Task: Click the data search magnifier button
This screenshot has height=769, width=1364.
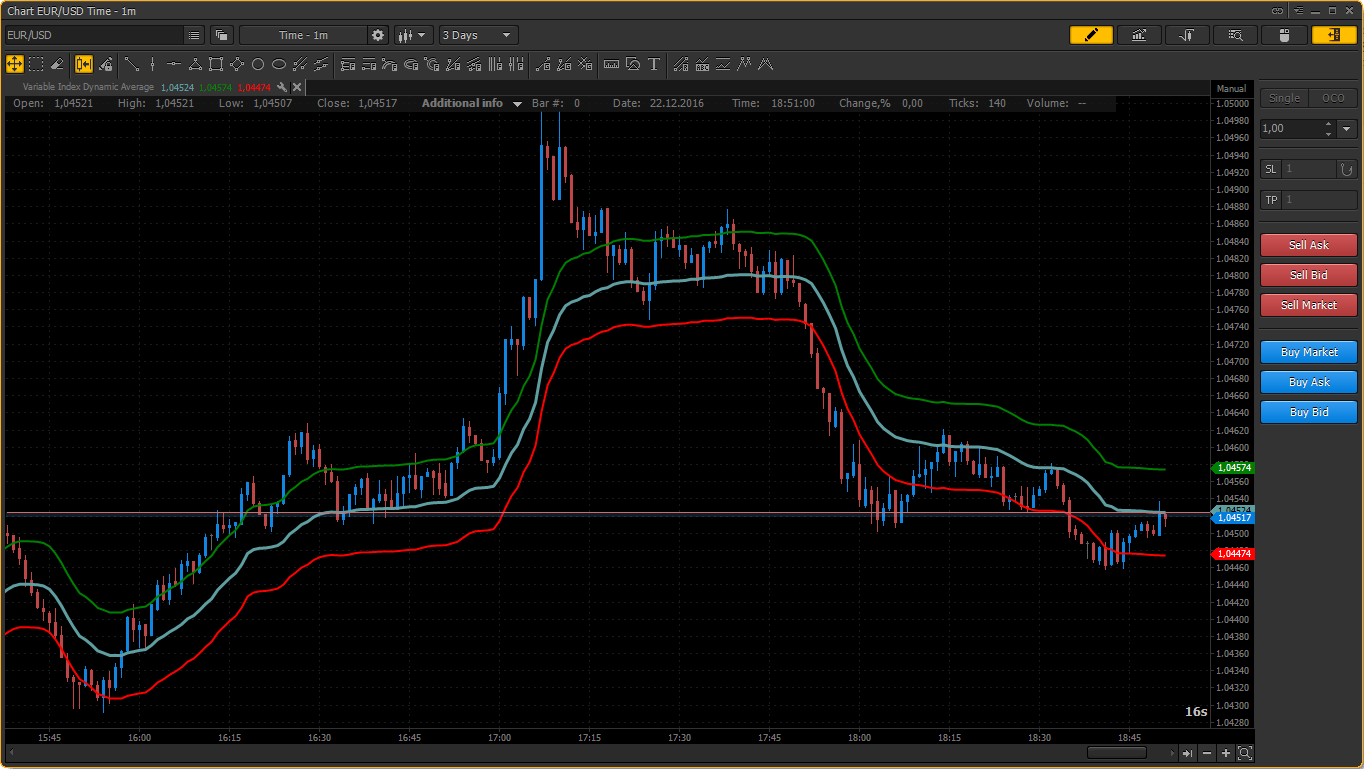Action: (1235, 35)
